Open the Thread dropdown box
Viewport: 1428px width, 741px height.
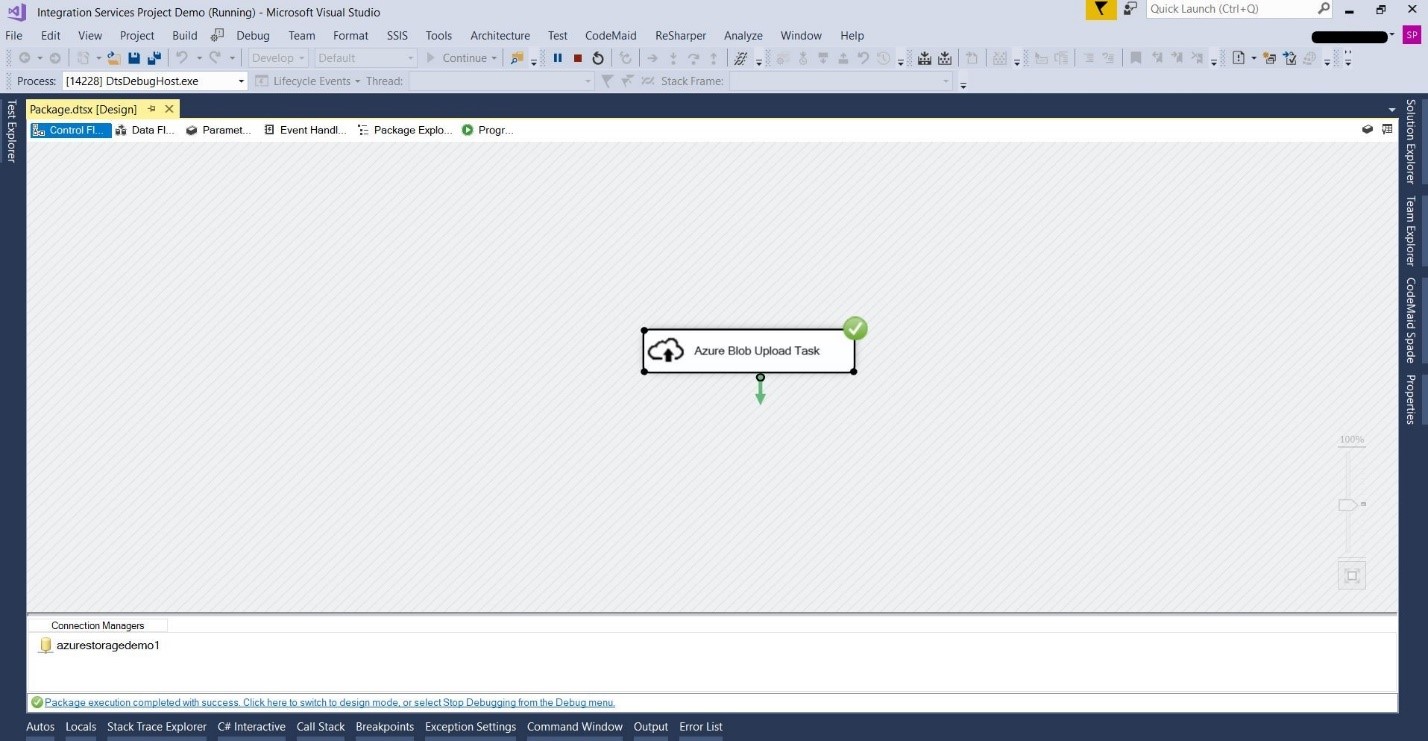501,81
